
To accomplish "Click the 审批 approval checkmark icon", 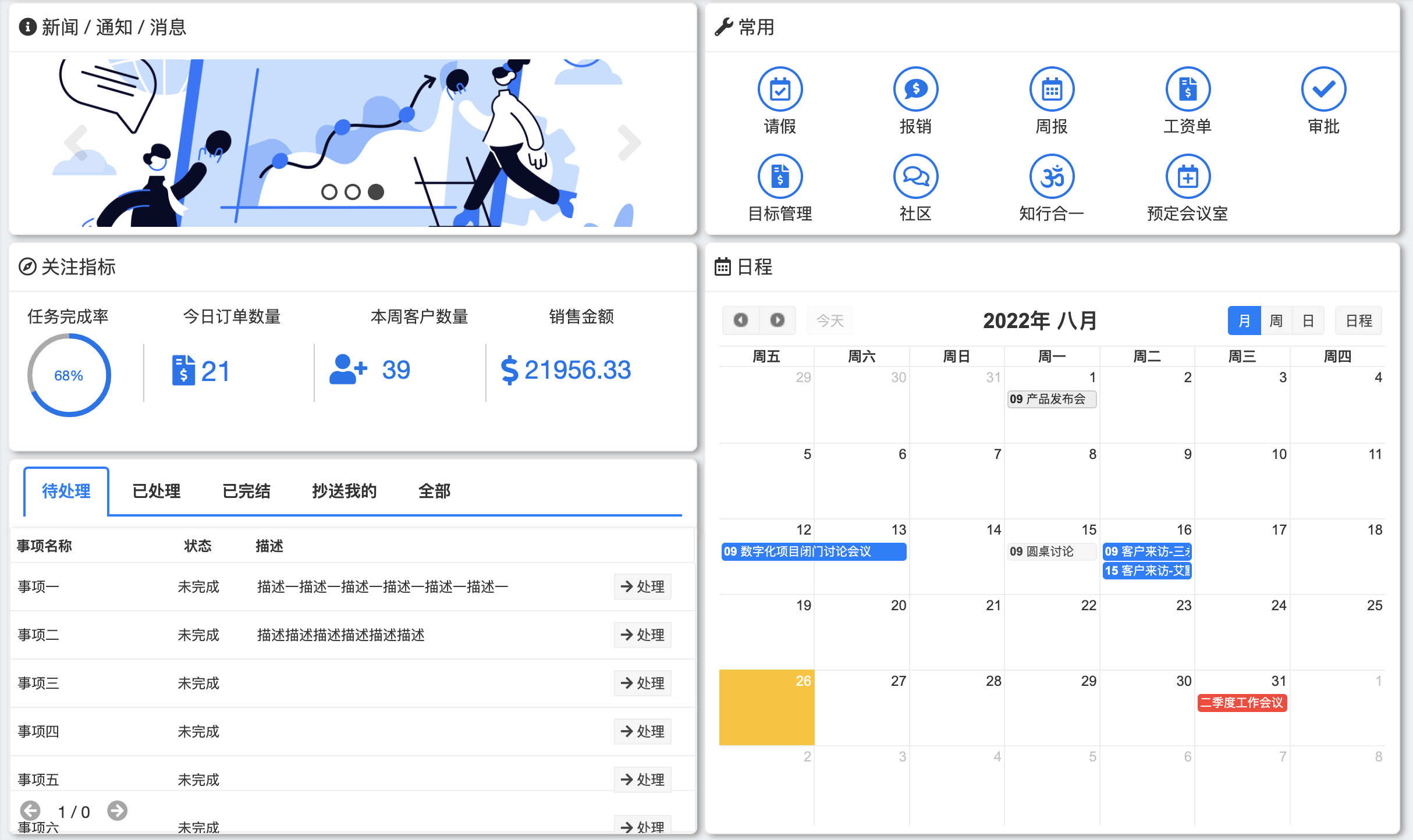I will [1323, 90].
